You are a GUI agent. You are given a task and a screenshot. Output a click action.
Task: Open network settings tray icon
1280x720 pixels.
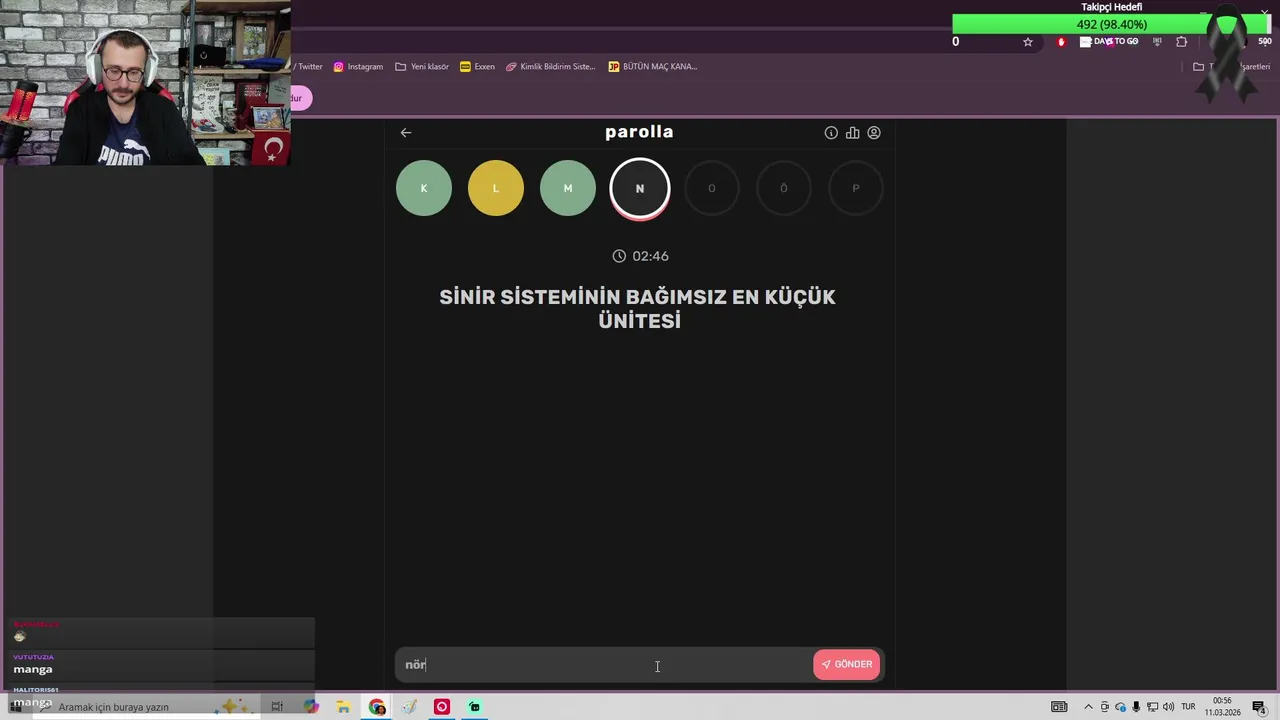pos(1152,707)
